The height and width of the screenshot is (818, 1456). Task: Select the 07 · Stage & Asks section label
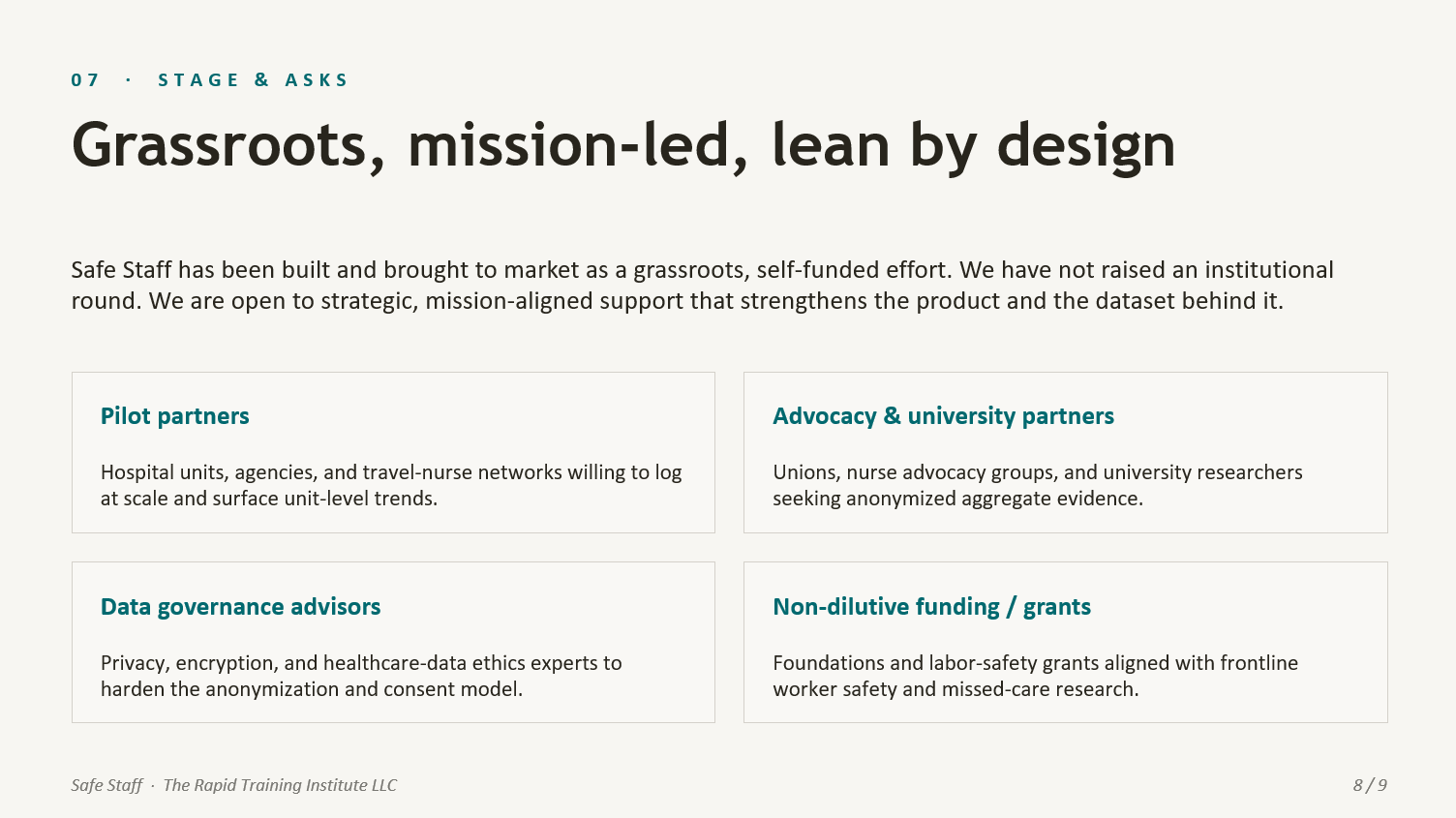[209, 80]
